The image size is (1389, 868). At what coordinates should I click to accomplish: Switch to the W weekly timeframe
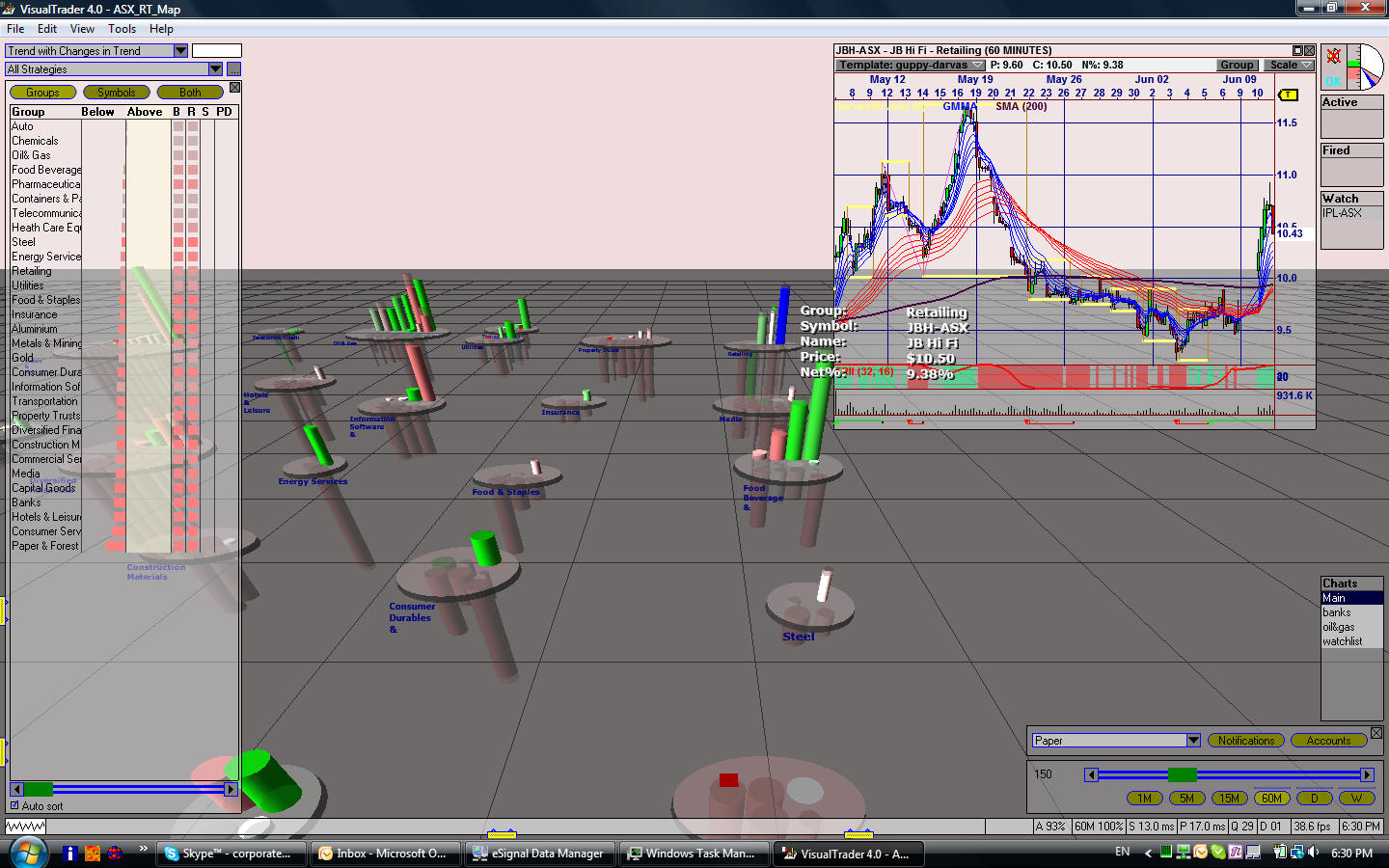[1356, 799]
